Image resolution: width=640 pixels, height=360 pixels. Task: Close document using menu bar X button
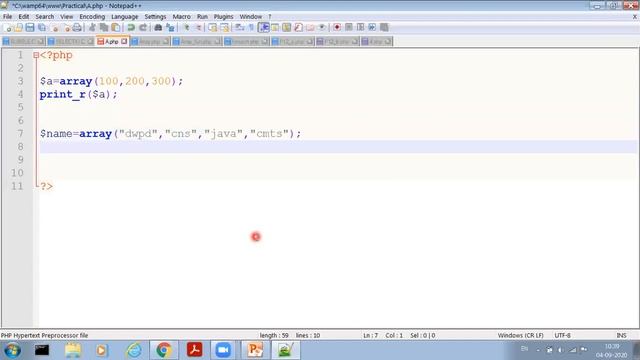click(x=635, y=17)
